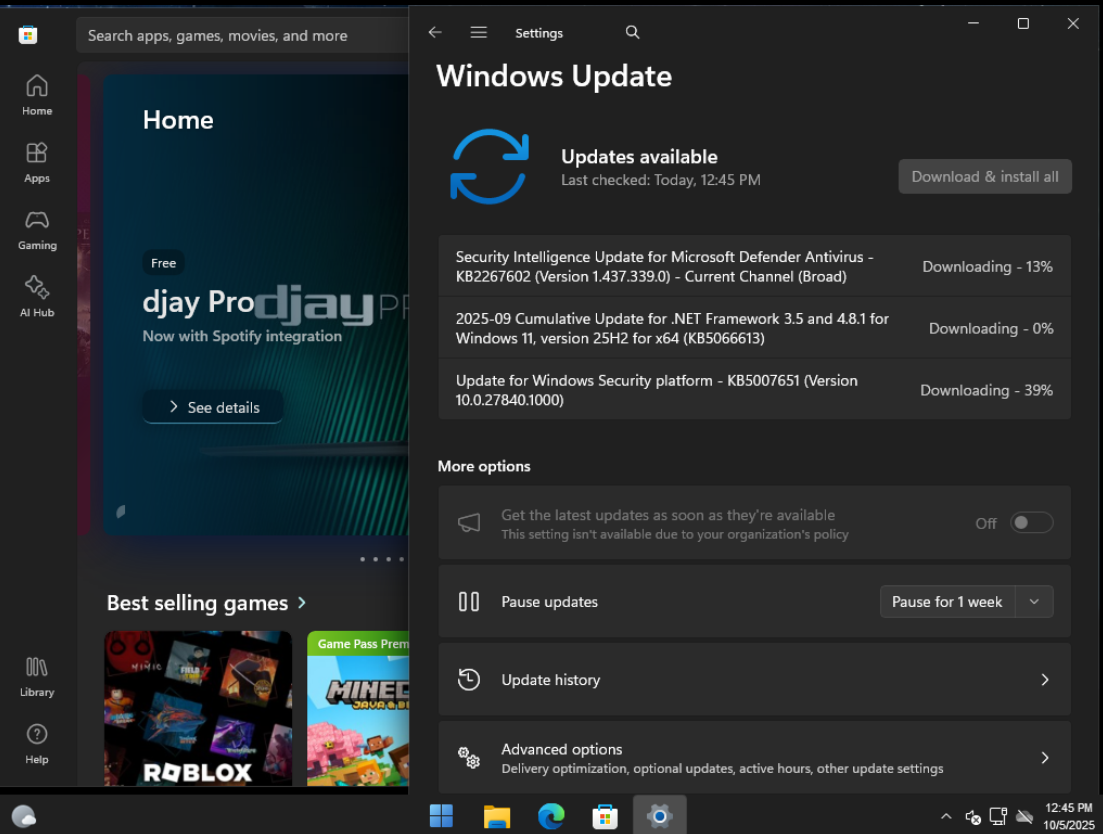1103x834 pixels.
Task: Go back in Settings window
Action: tap(435, 32)
